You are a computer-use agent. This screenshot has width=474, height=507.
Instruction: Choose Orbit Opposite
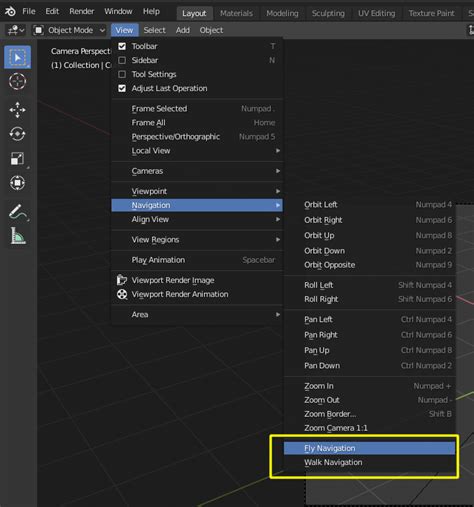[370, 265]
